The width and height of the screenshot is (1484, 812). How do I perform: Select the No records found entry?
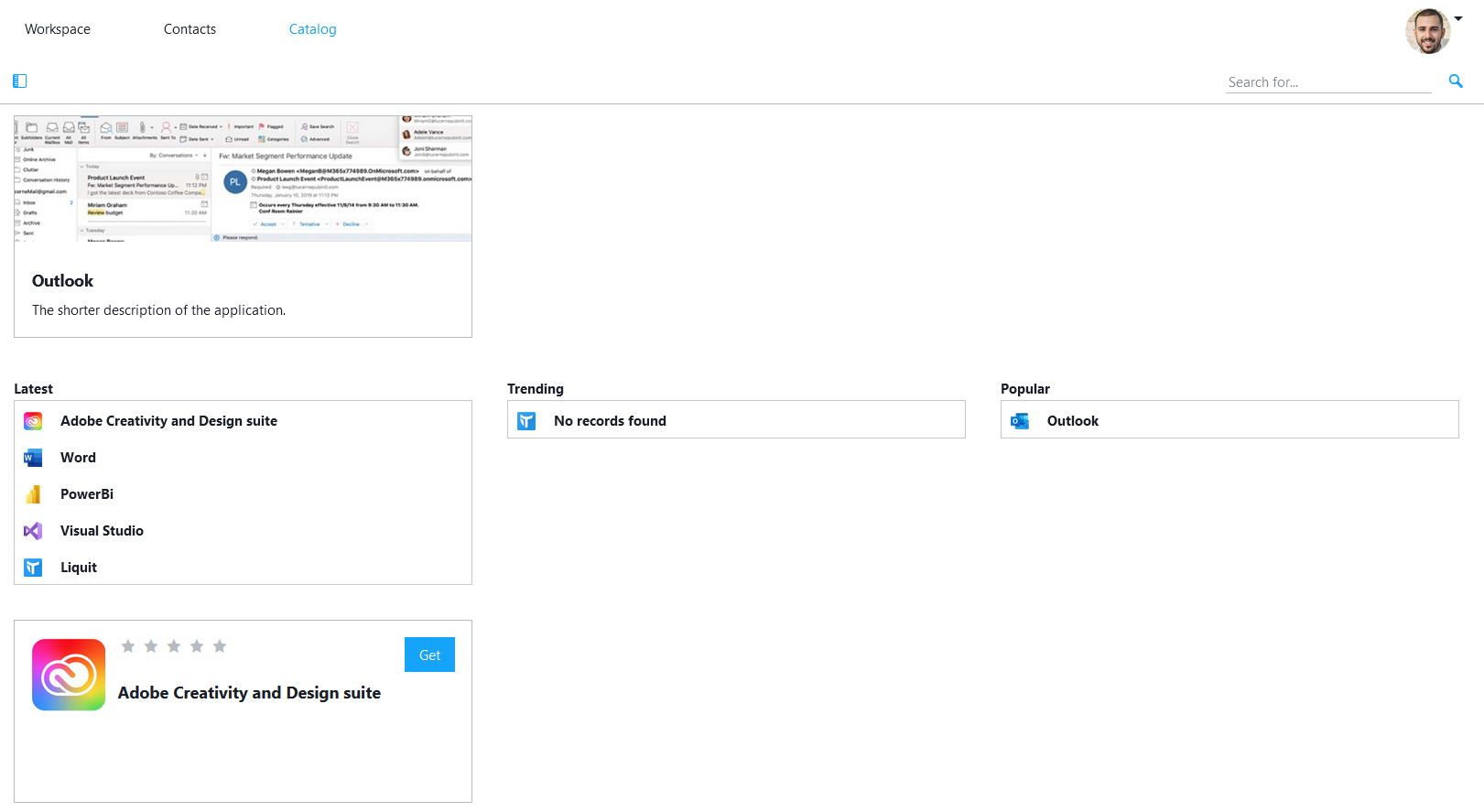pyautogui.click(x=610, y=421)
